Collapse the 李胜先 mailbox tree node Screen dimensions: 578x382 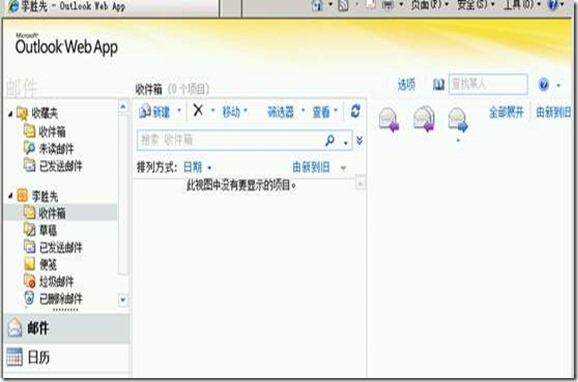(x=10, y=196)
